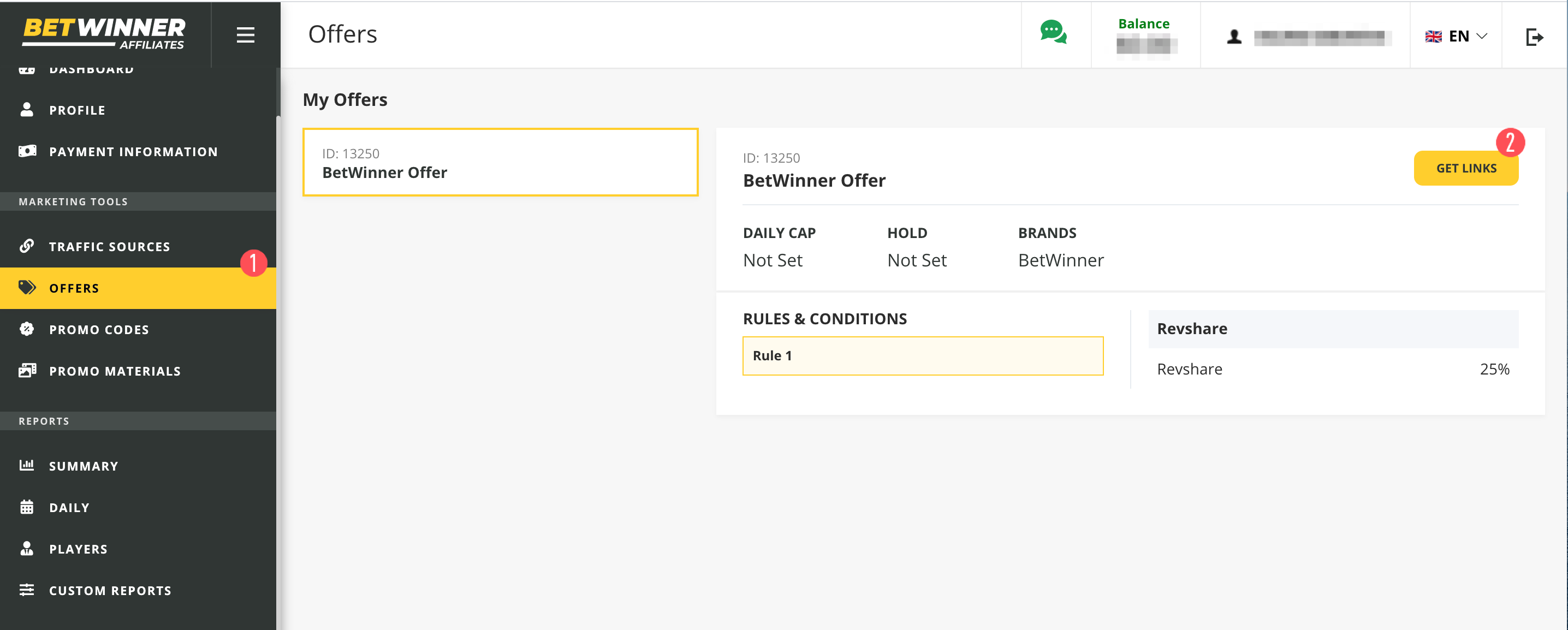The image size is (1568, 630).
Task: Click the user account profile icon
Action: click(x=1234, y=37)
